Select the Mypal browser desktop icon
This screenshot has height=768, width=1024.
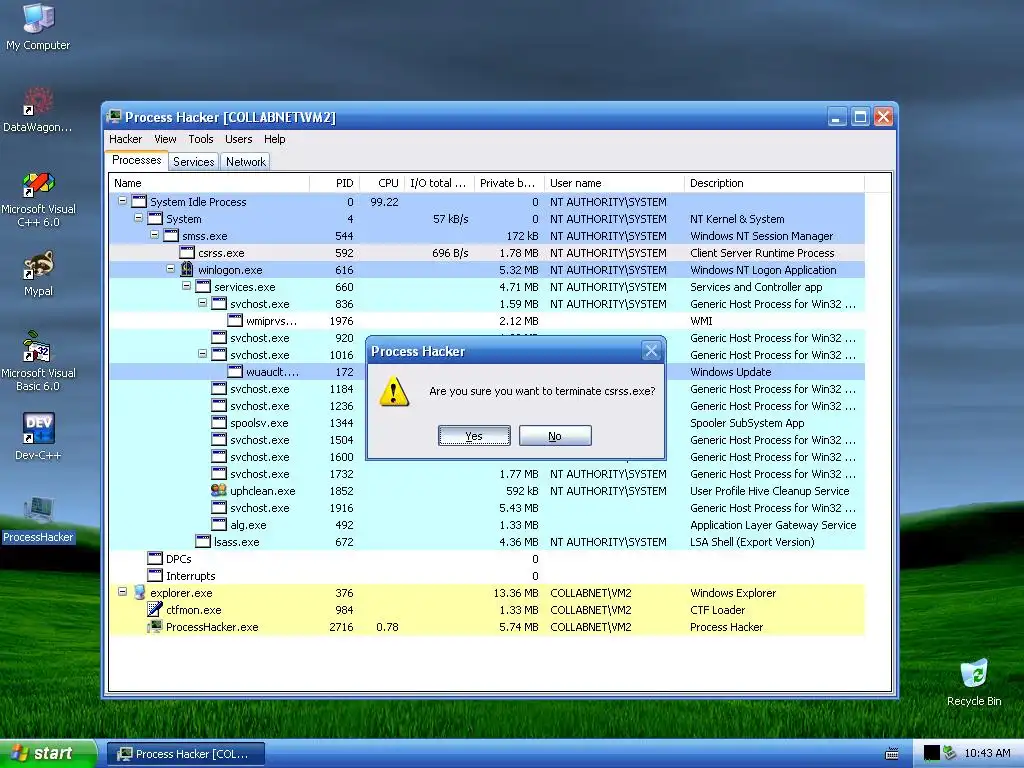pyautogui.click(x=38, y=274)
